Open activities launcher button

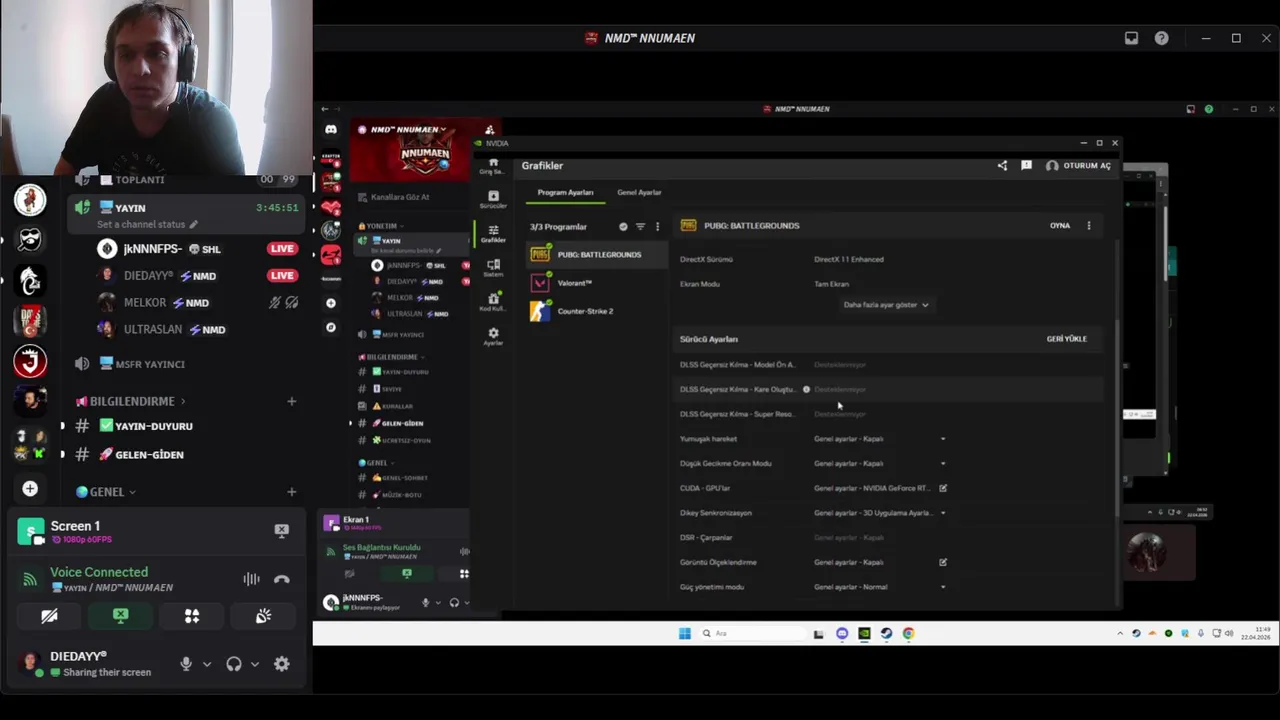click(x=192, y=616)
